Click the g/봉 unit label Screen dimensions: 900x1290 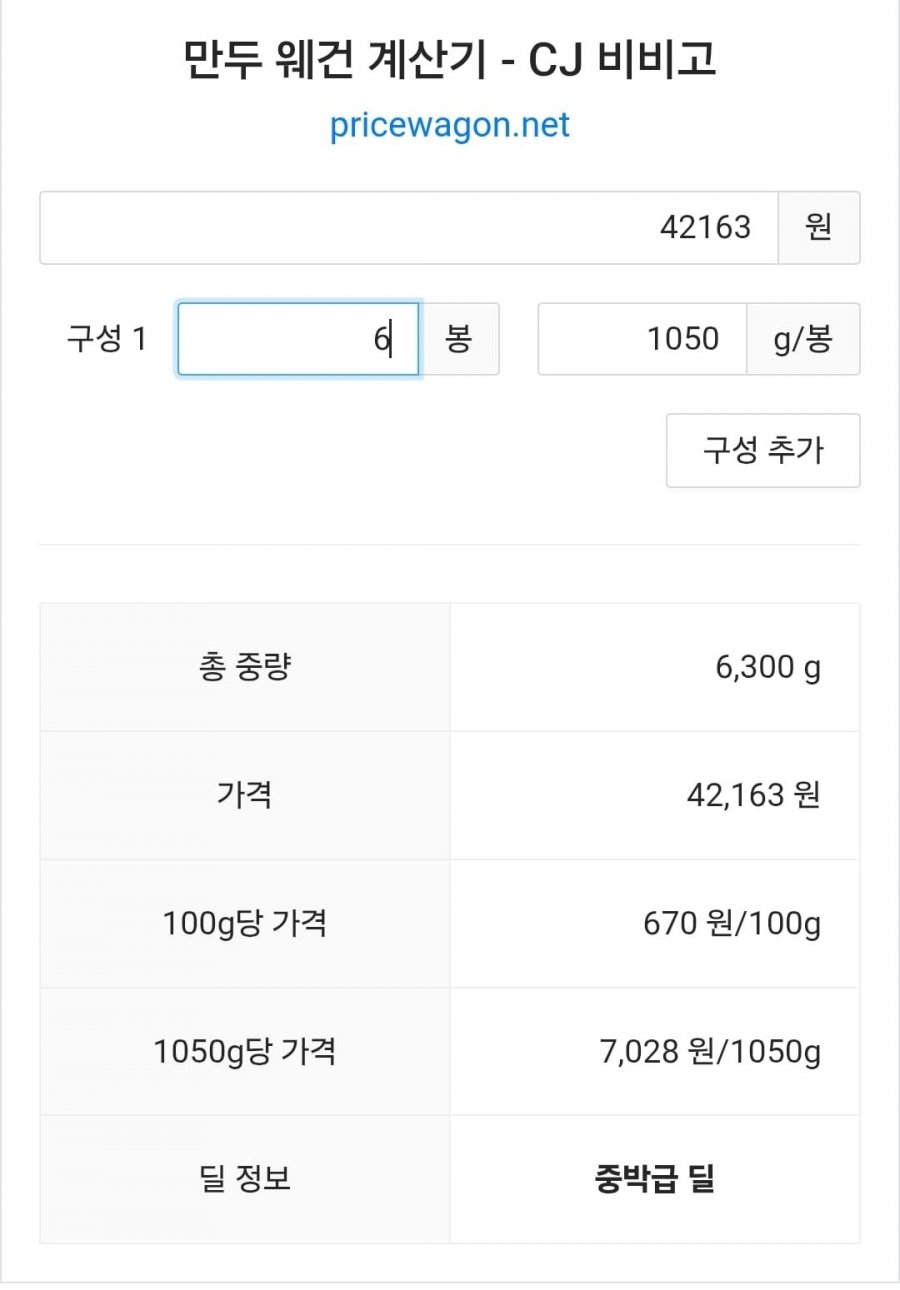pos(802,340)
